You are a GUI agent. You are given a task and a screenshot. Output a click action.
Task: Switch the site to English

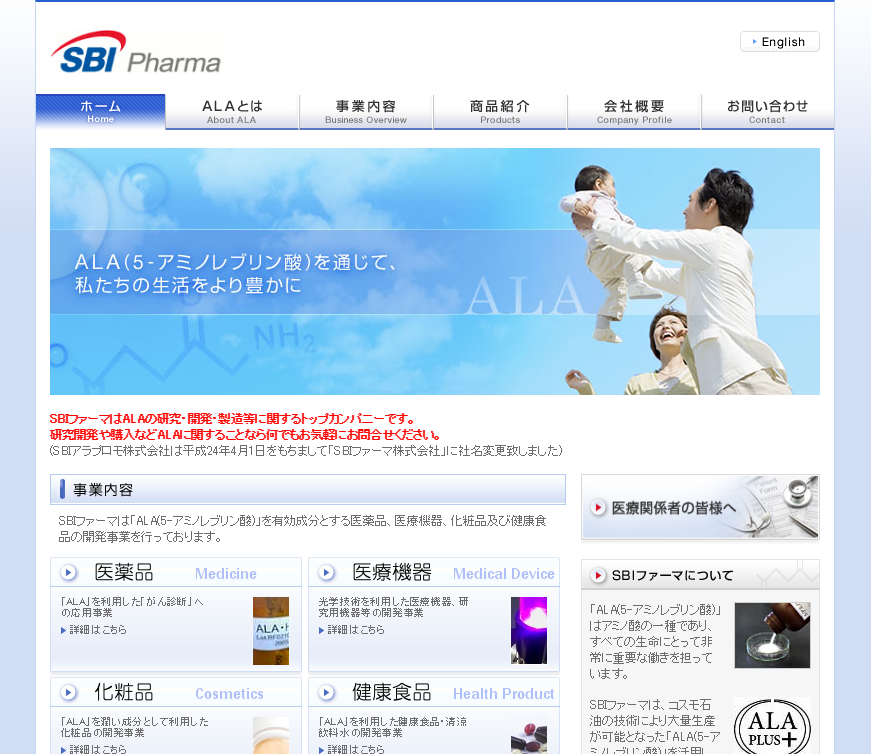779,42
